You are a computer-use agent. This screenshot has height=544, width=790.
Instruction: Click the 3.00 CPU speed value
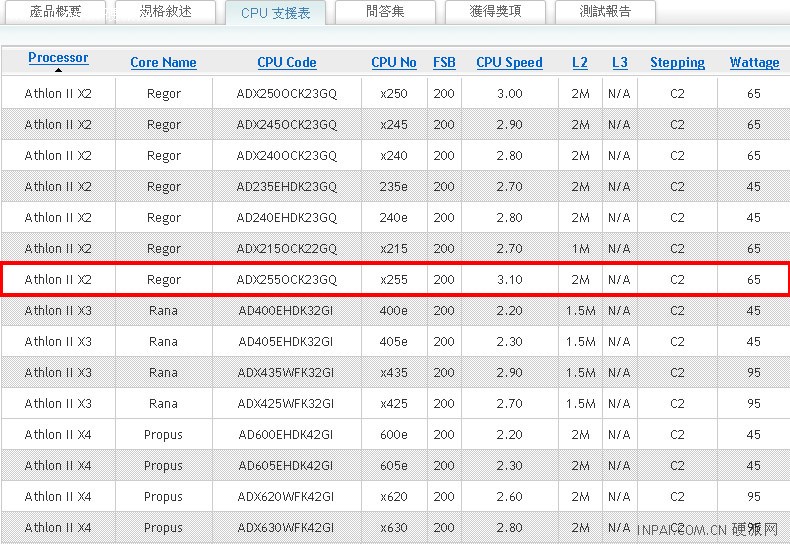510,94
